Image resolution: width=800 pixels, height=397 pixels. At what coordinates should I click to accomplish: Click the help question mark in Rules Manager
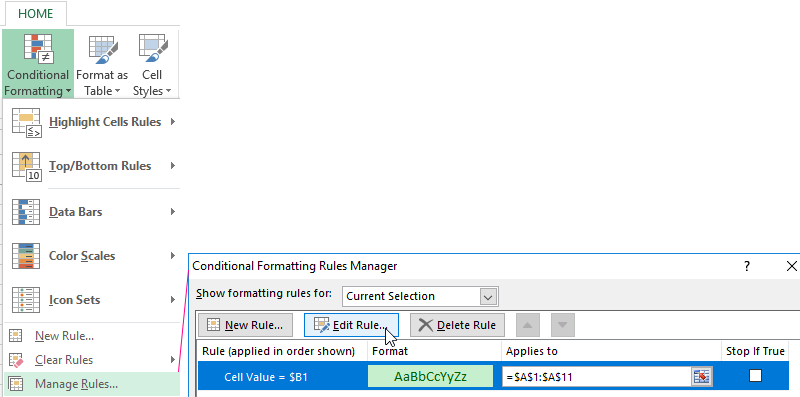(746, 266)
